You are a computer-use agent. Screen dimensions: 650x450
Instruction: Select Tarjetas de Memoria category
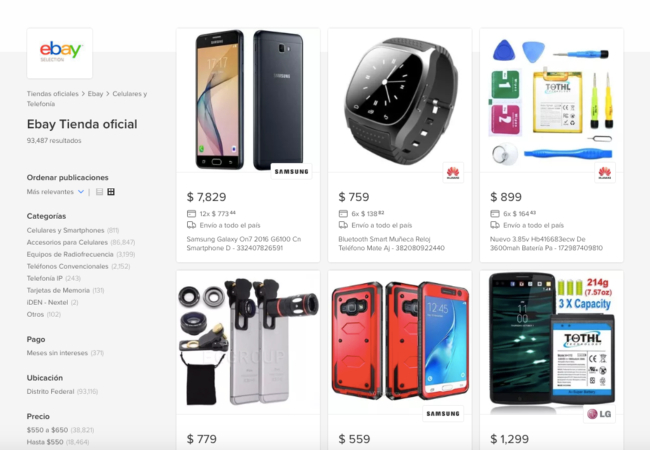58,290
